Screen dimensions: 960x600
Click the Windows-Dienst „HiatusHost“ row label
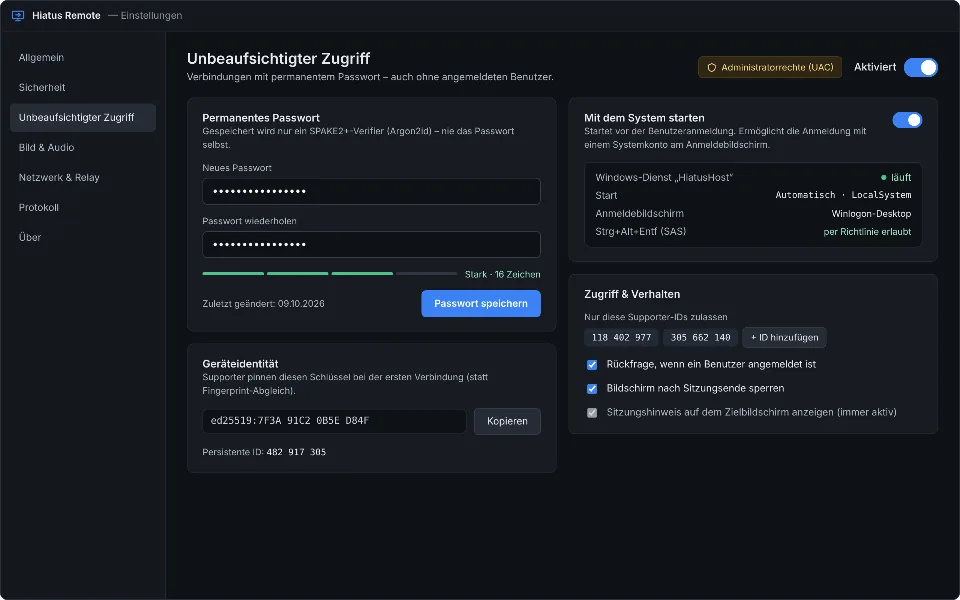(664, 178)
